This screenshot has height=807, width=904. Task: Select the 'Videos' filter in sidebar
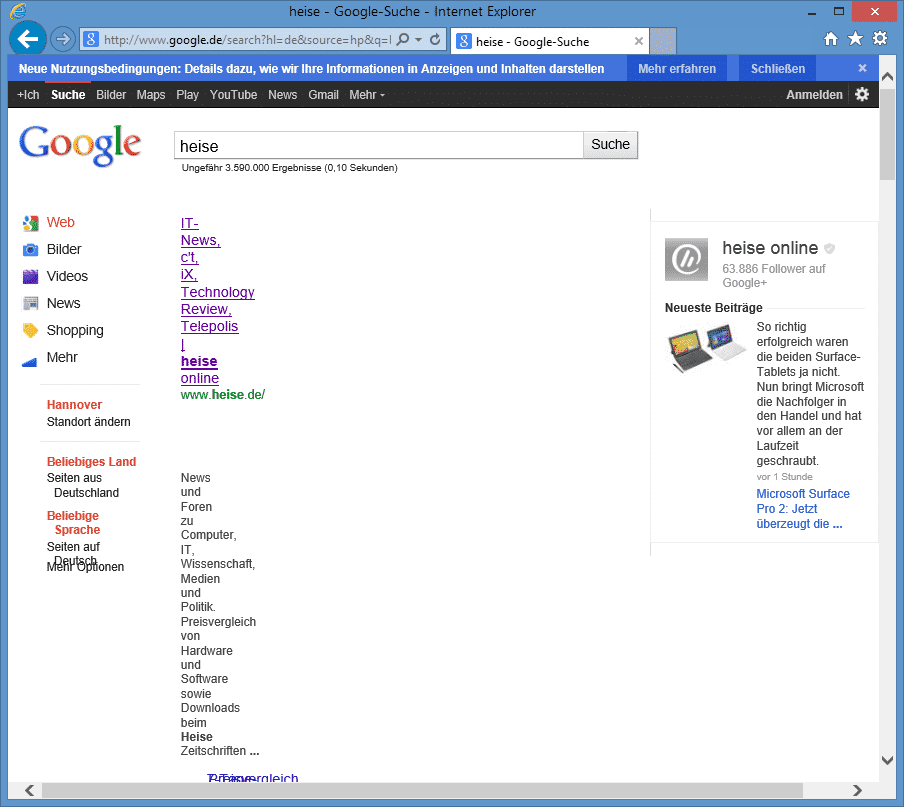coord(67,276)
